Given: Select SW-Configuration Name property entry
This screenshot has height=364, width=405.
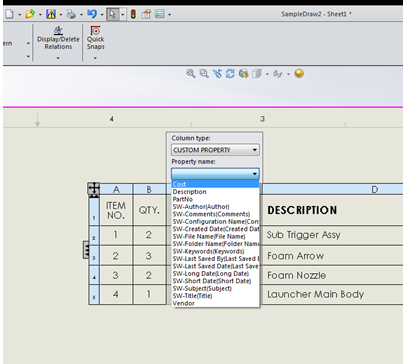Looking at the screenshot, I should point(215,221).
